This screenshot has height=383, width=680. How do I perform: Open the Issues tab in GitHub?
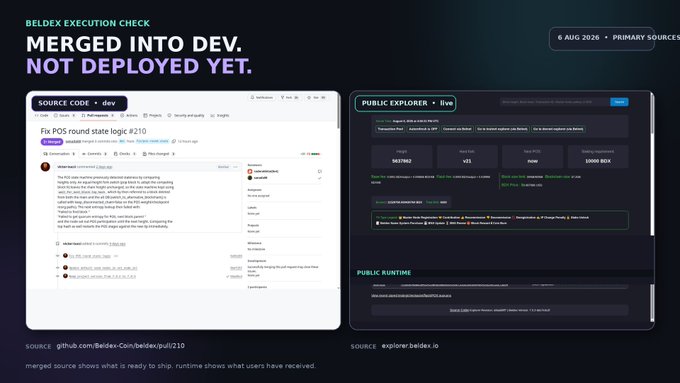(65, 115)
